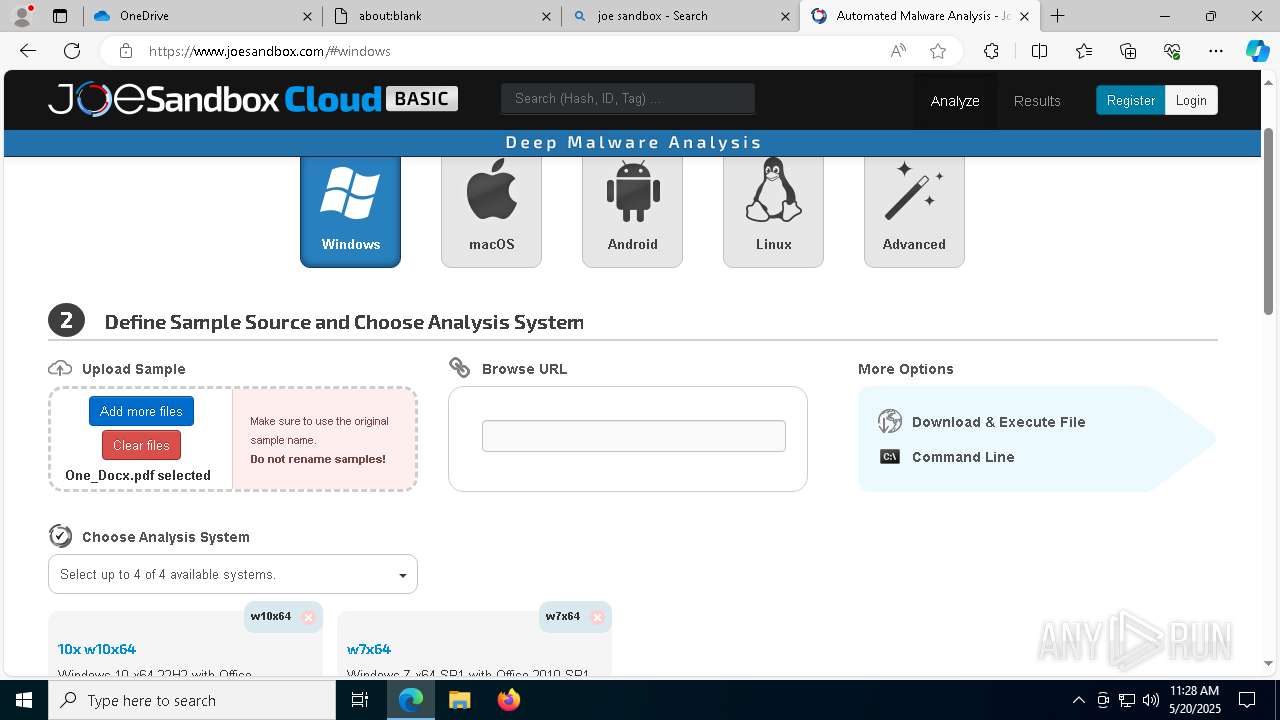Click the Joe Sandbox Cloud logo
This screenshot has height=720, width=1280.
click(x=253, y=99)
